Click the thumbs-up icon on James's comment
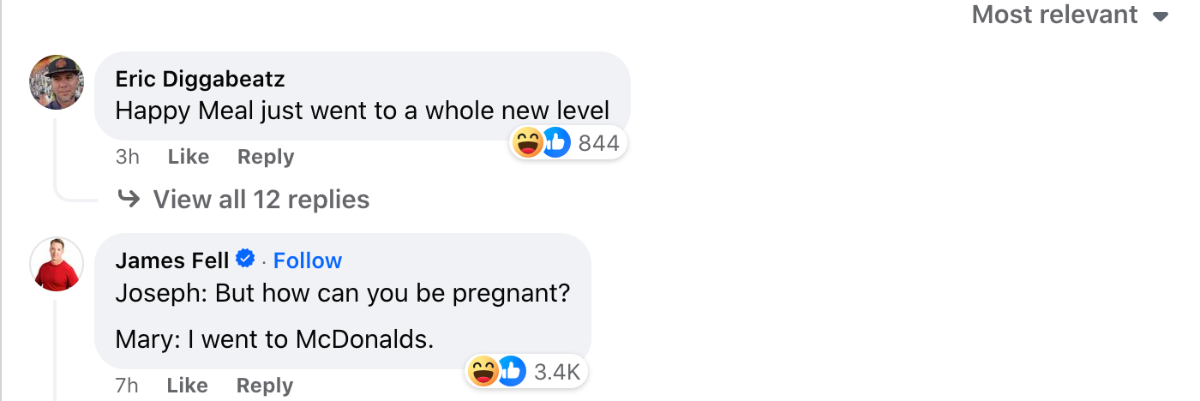 pos(510,371)
